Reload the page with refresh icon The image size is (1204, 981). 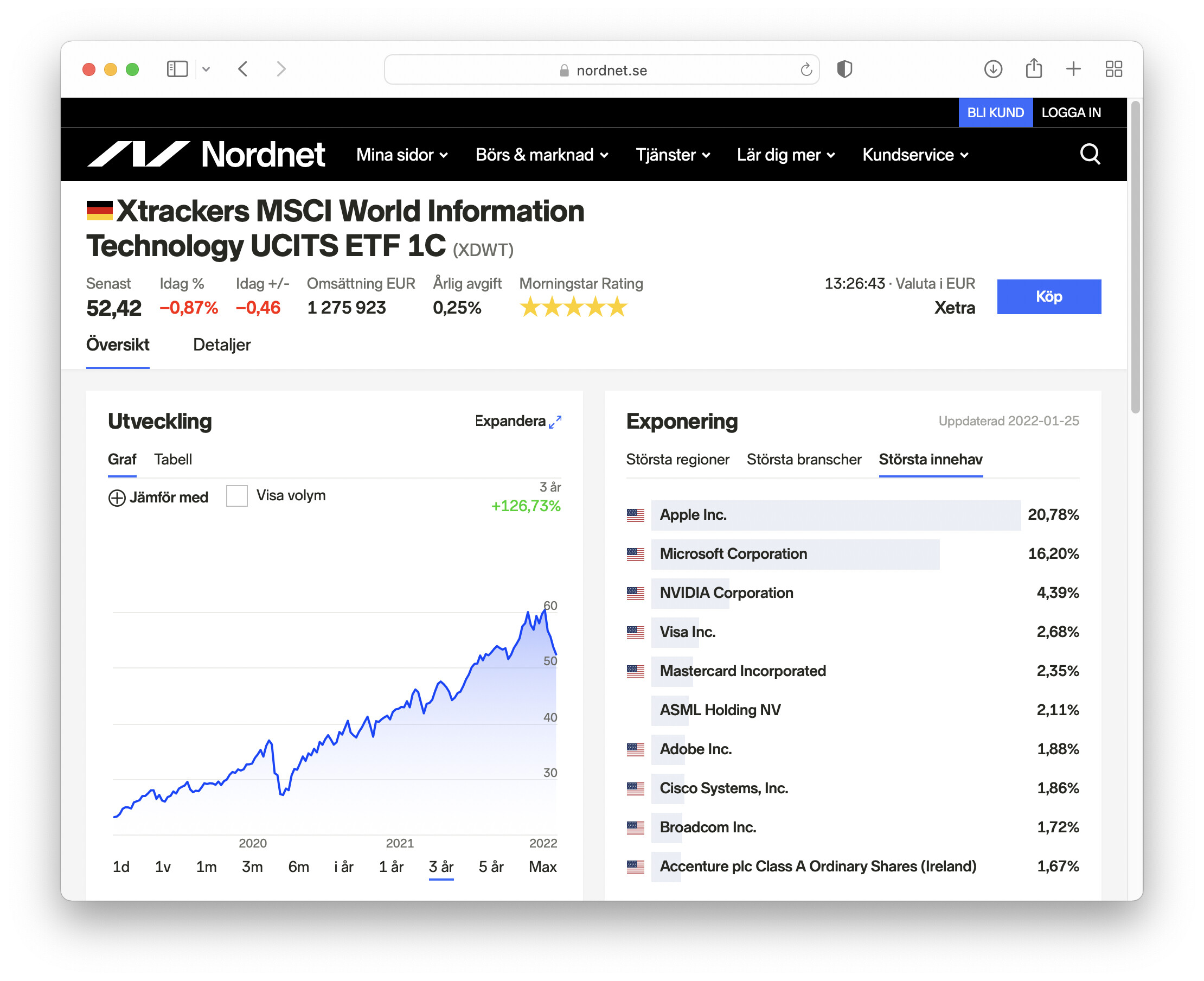click(x=806, y=69)
